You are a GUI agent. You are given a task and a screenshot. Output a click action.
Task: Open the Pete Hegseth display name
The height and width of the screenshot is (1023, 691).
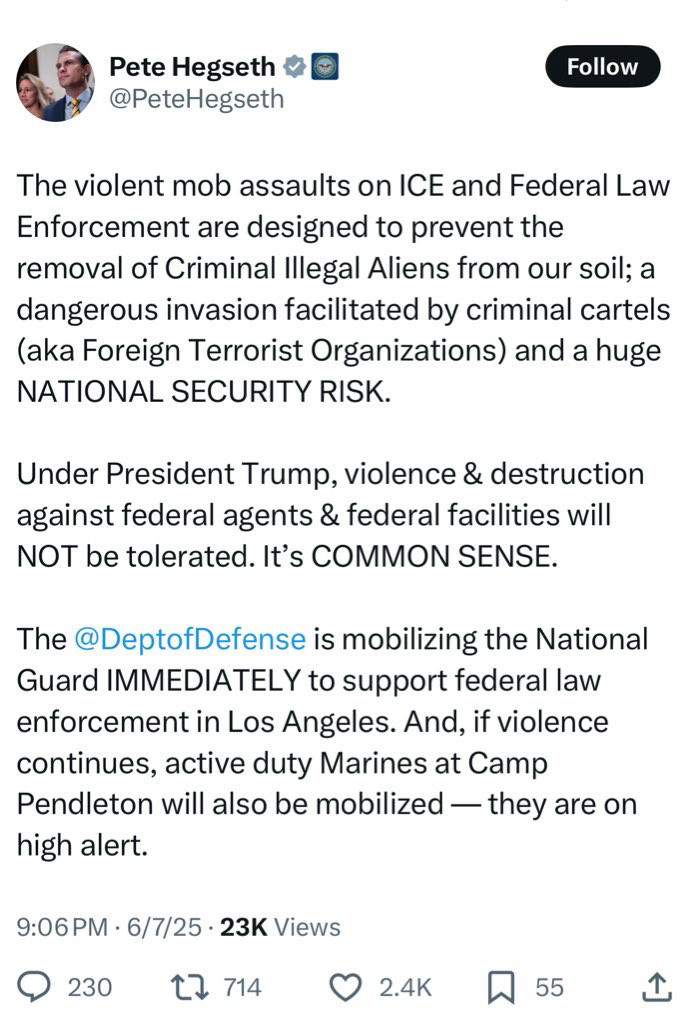click(x=192, y=67)
